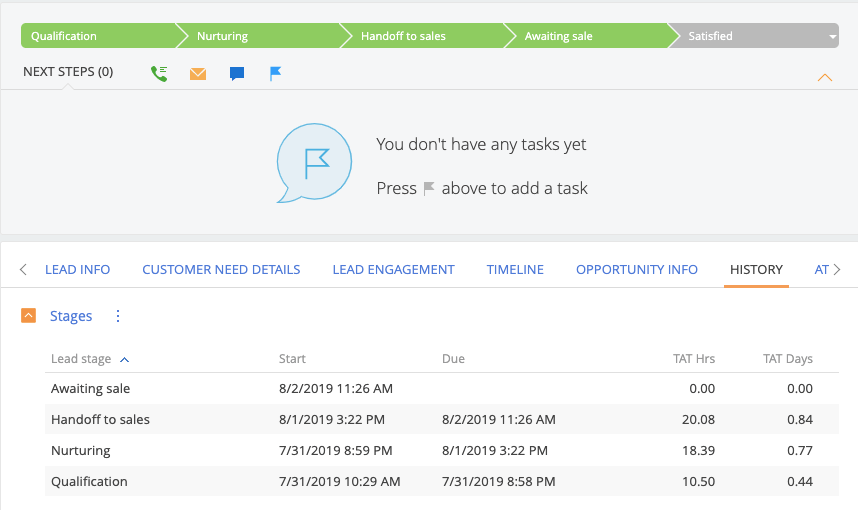Collapse the Next Steps panel with orange chevron
858x510 pixels.
coord(825,77)
